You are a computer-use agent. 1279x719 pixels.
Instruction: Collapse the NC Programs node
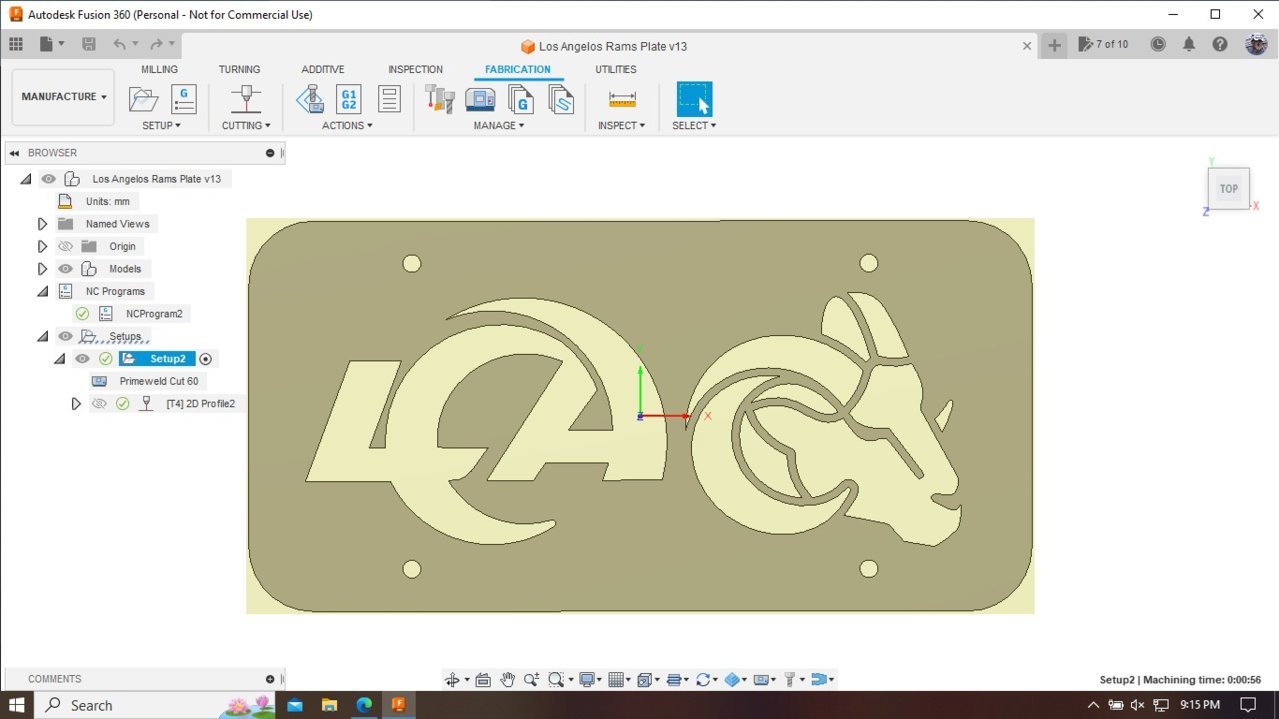(42, 291)
